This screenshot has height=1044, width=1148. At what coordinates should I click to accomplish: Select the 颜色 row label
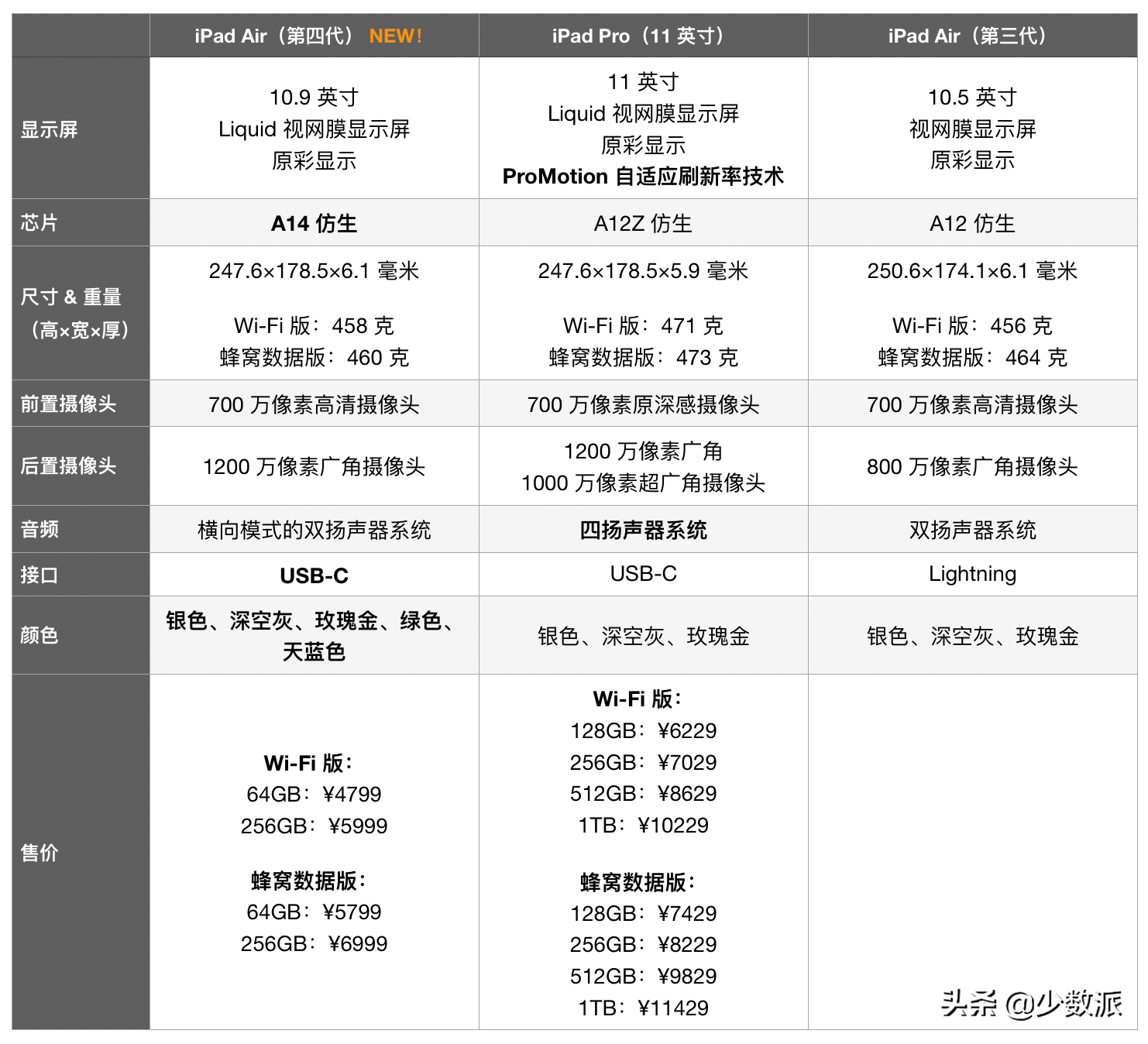(x=39, y=635)
